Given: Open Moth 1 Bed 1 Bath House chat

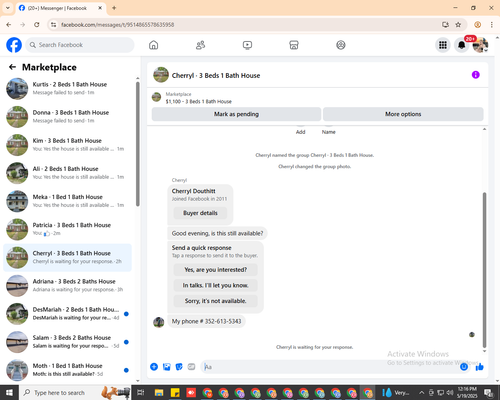Looking at the screenshot, I should [x=68, y=370].
